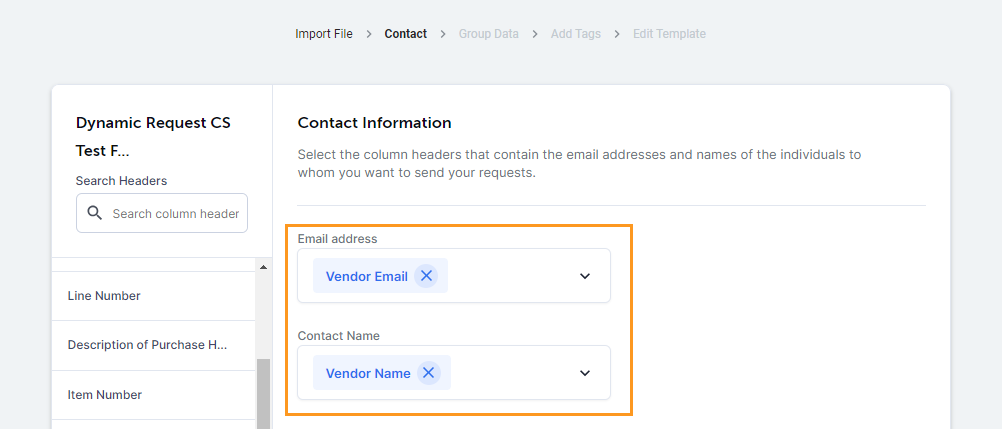Screen dimensions: 1002x429
Task: Select the Contact breadcrumb step
Action: point(405,34)
